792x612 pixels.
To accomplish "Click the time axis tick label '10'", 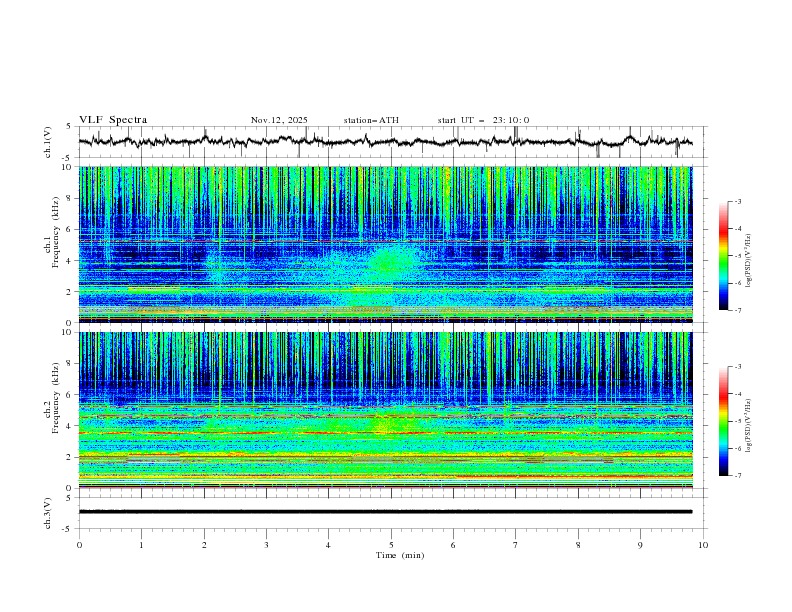I will [x=703, y=545].
